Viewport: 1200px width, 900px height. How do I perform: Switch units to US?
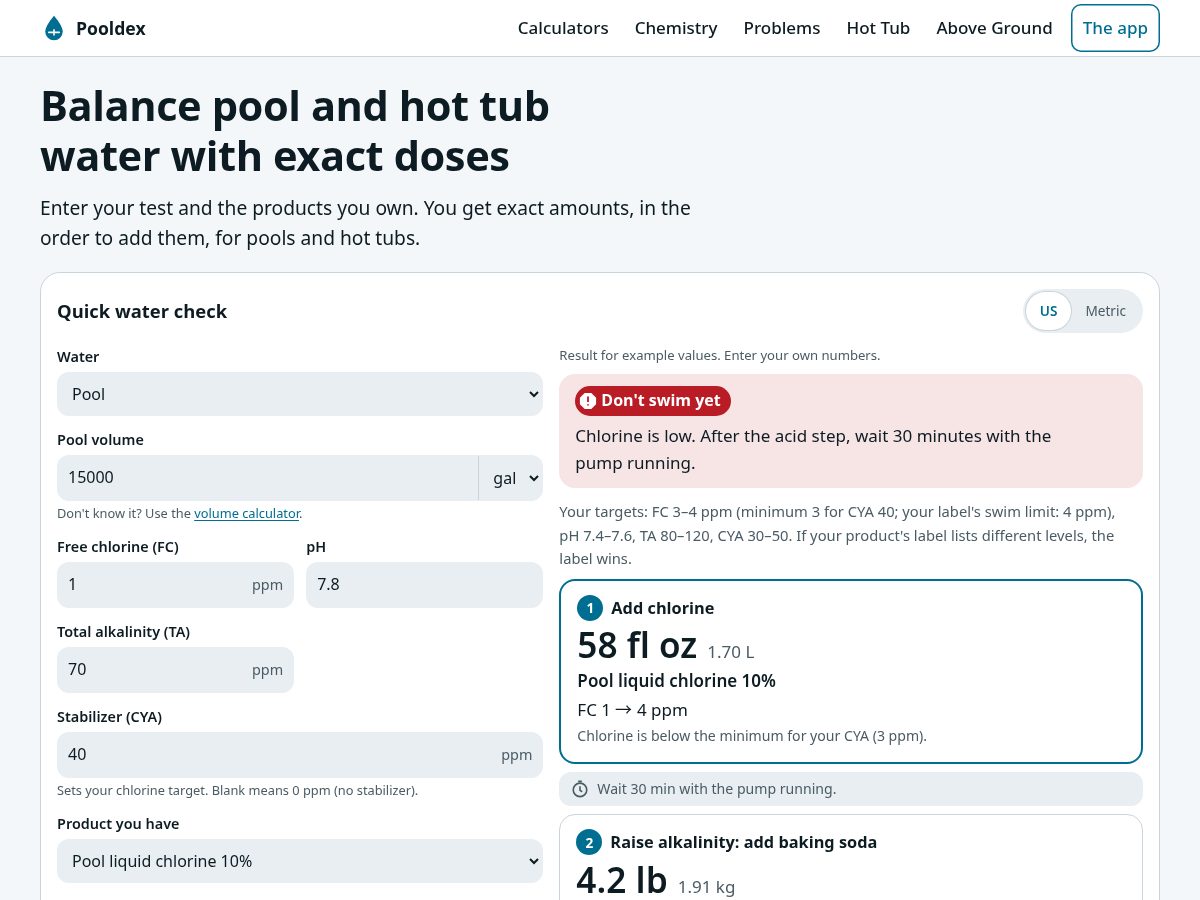(x=1048, y=311)
